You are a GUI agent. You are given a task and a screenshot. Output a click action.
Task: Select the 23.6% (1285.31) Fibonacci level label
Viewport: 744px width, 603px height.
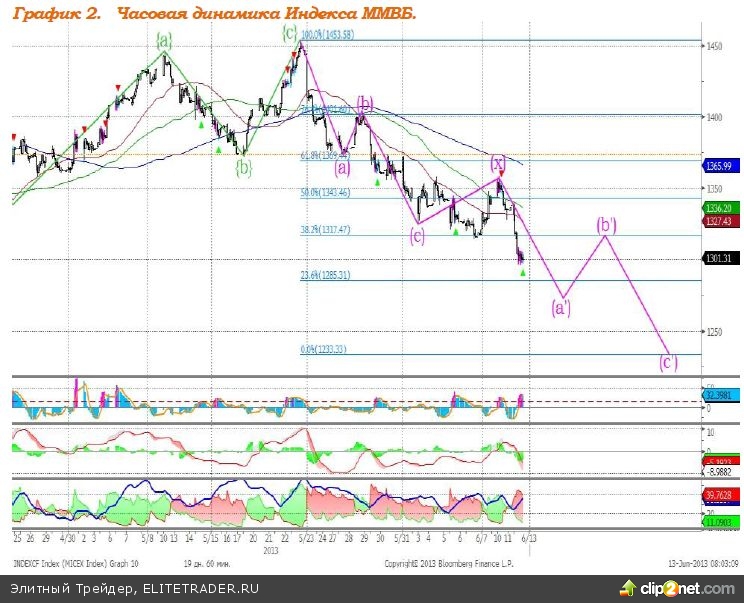click(x=326, y=276)
